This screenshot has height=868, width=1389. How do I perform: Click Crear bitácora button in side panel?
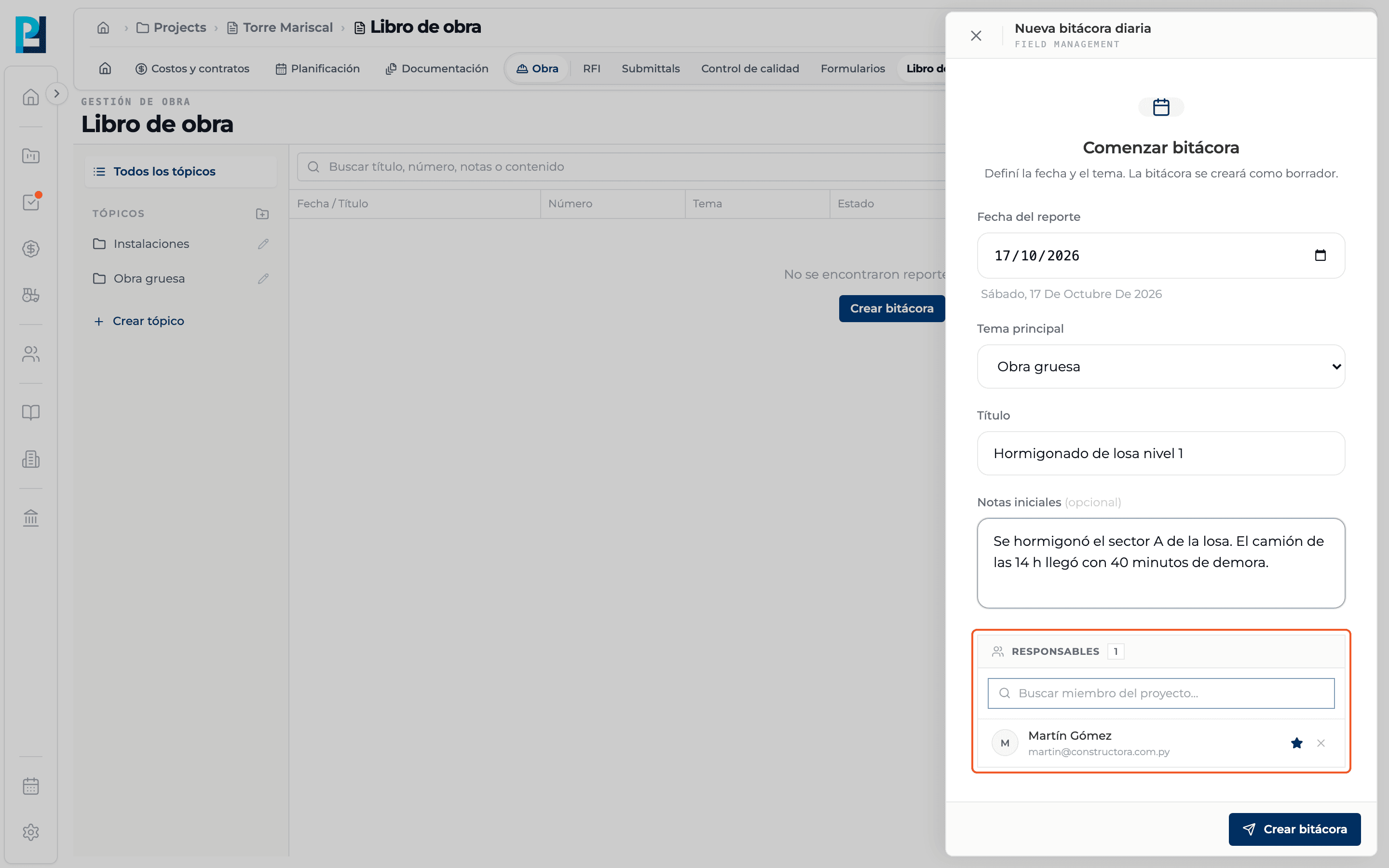click(1294, 829)
